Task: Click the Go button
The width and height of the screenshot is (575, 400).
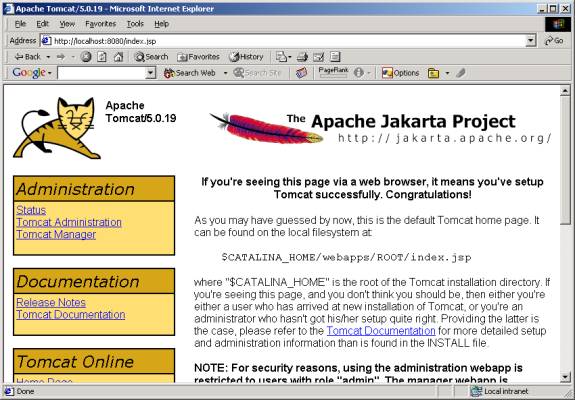Action: tap(554, 41)
